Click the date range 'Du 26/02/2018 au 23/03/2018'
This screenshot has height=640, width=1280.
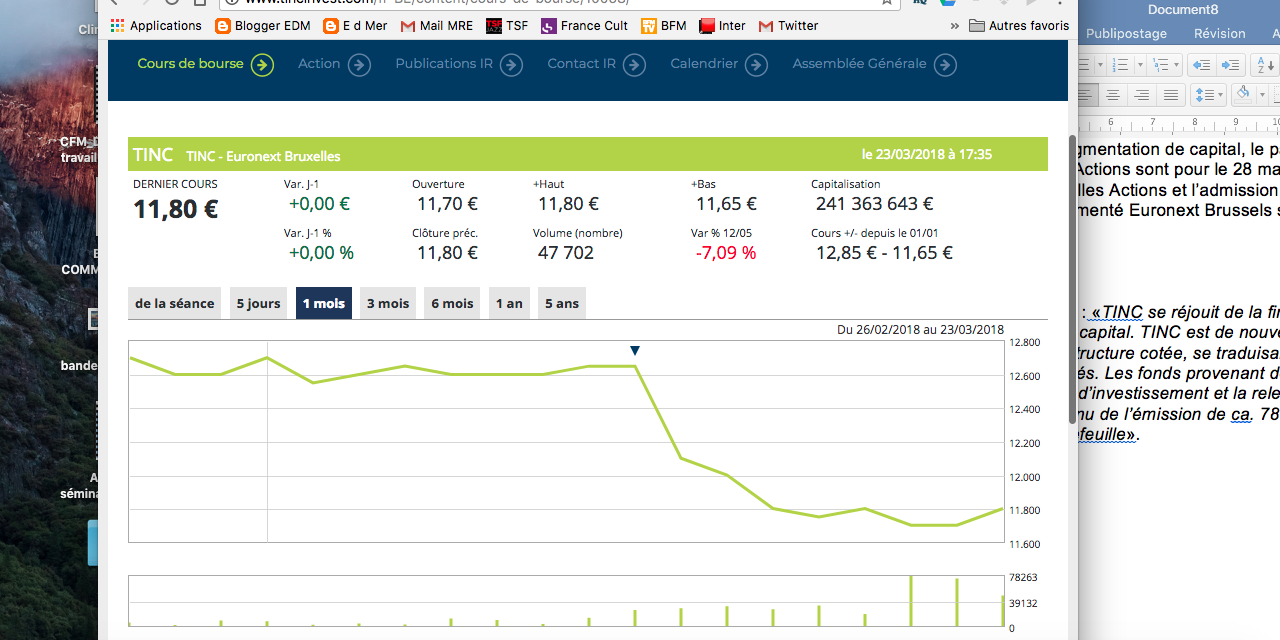point(920,330)
